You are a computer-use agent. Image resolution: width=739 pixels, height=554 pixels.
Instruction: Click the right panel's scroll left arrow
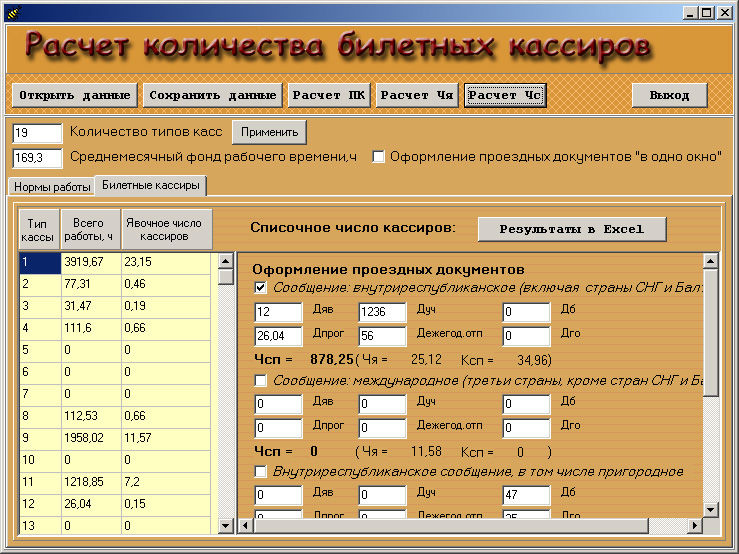245,525
